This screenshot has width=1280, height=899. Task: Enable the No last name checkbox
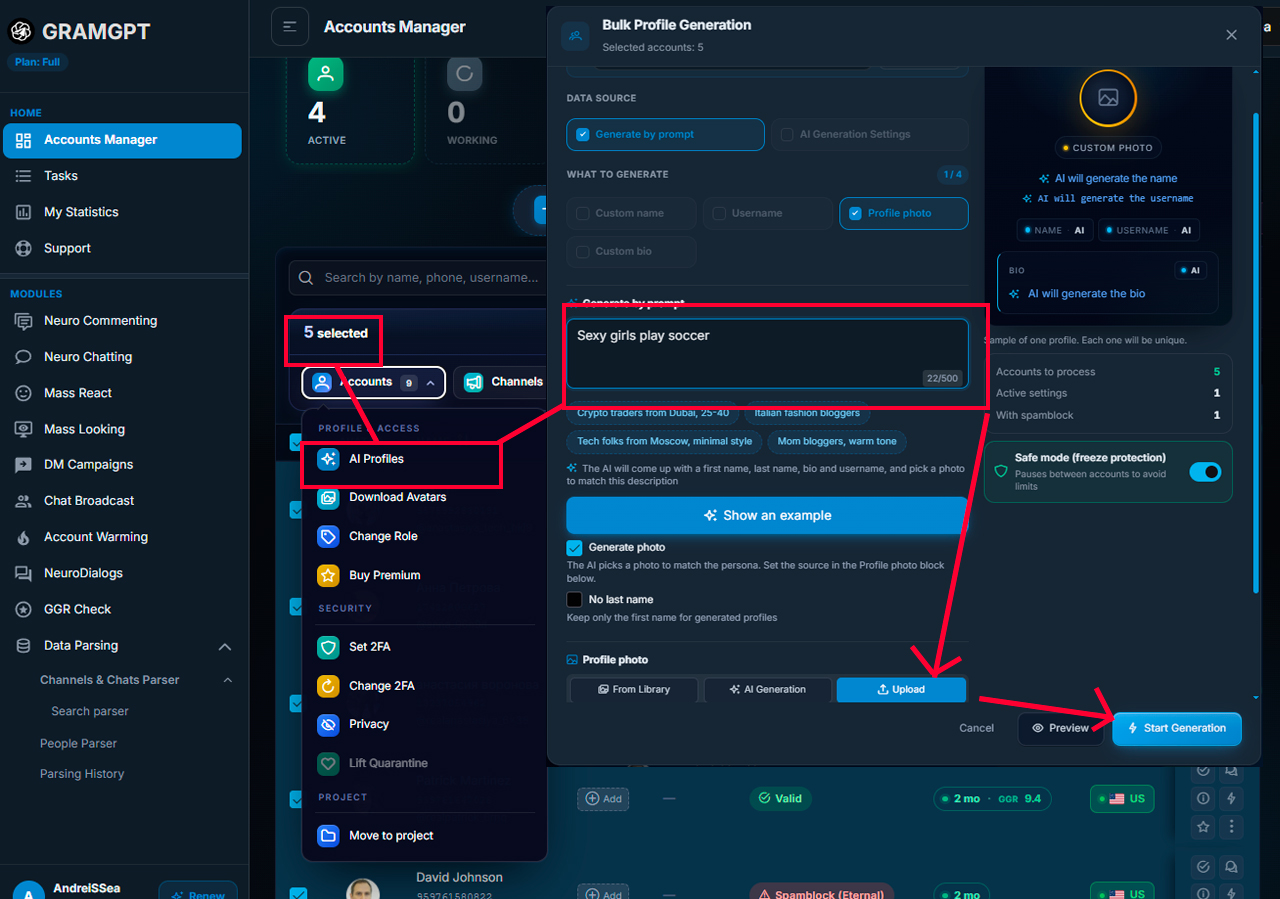(x=574, y=600)
